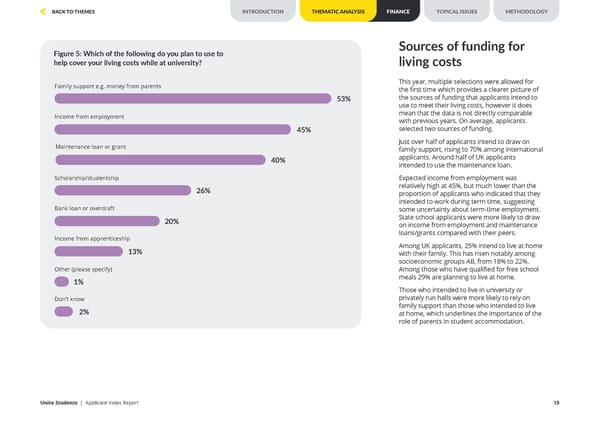Select the Income from employment bar
Screen dimensions: 600x424
click(173, 129)
